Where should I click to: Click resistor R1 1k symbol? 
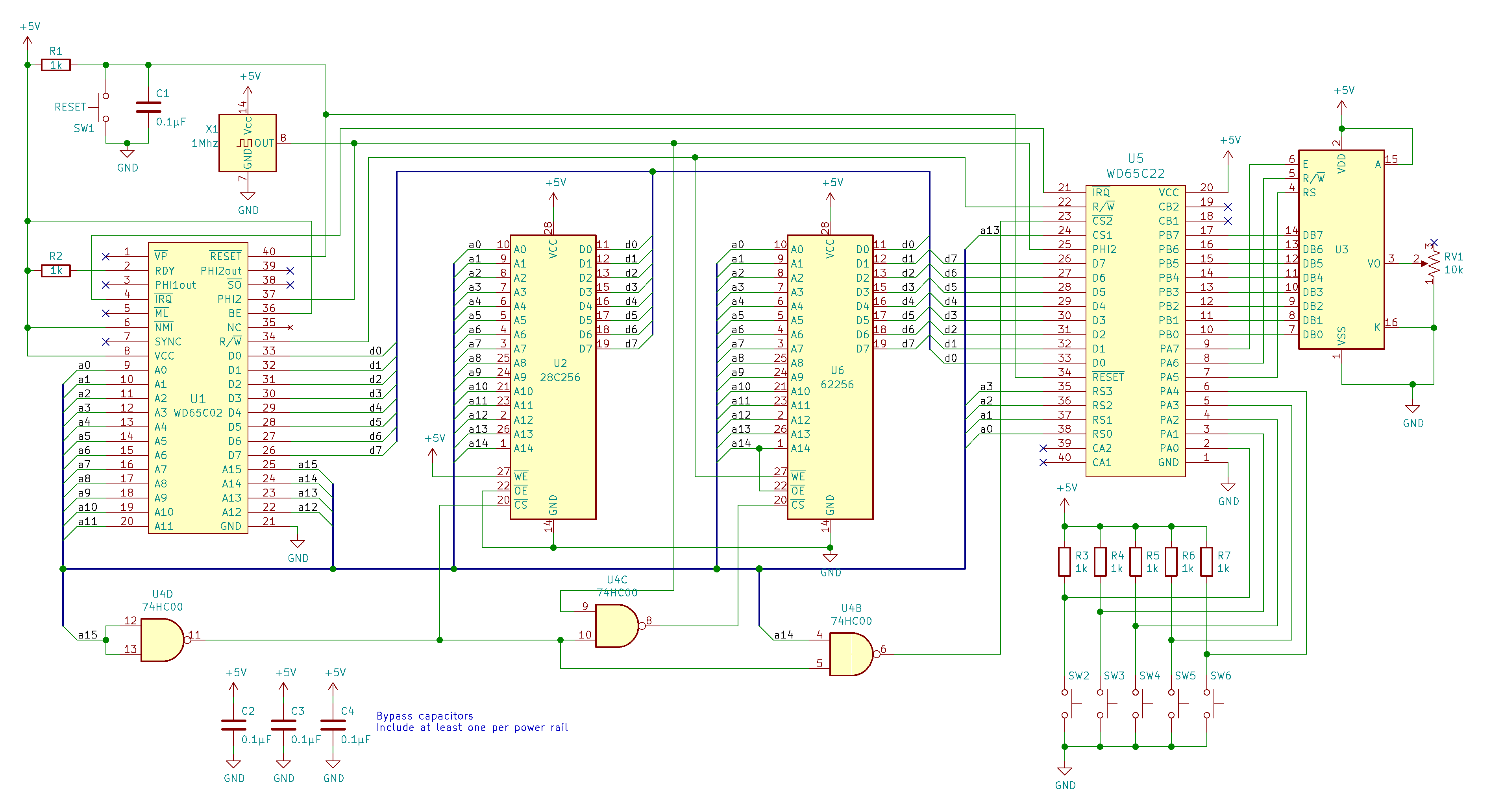coord(55,65)
